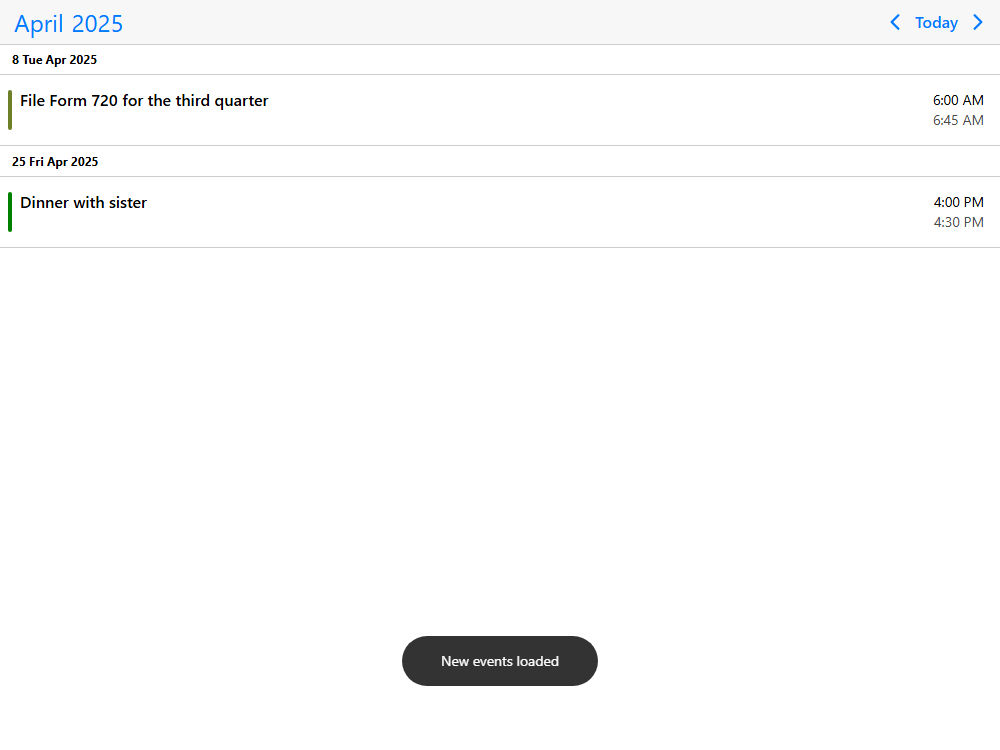
Task: Click the 6:00 AM start time
Action: (958, 100)
